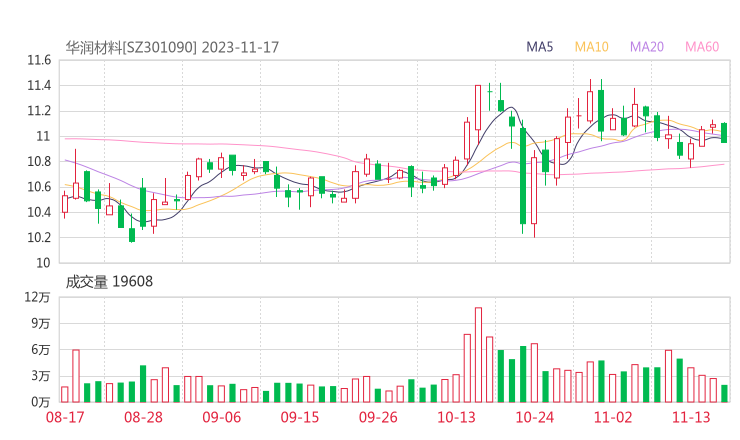
Task: Click the 11.2 price axis label
Action: tap(39, 111)
